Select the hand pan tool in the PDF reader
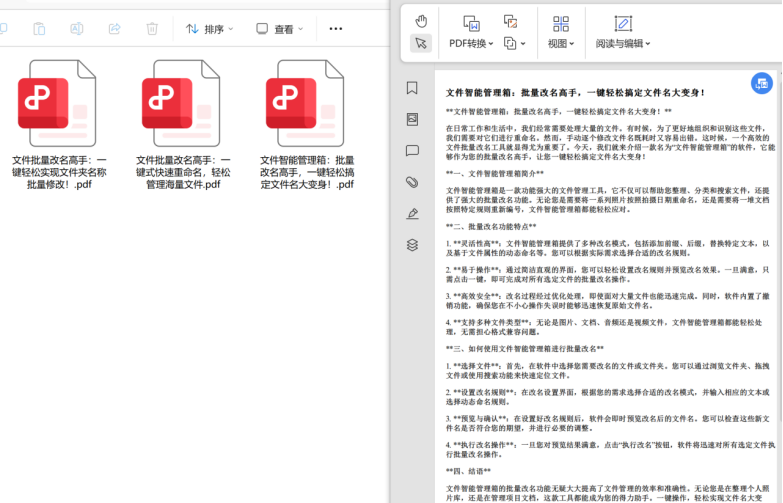The height and width of the screenshot is (503, 783). [421, 21]
